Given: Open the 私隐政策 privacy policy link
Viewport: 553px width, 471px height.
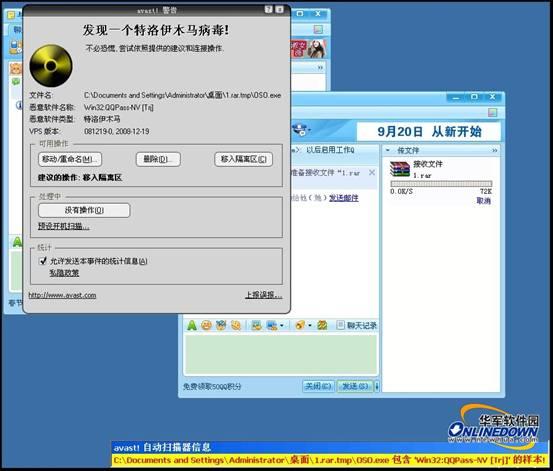Looking at the screenshot, I should click(x=64, y=272).
